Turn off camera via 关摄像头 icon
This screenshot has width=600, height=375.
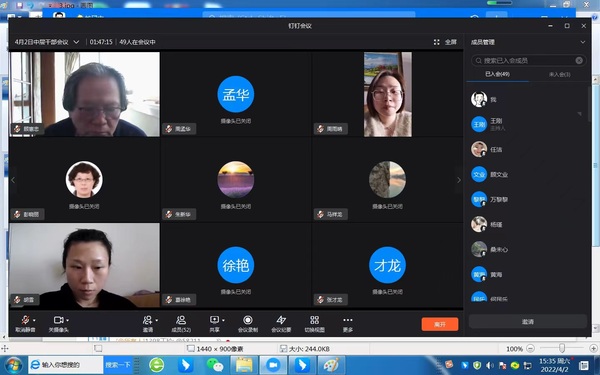click(x=58, y=320)
